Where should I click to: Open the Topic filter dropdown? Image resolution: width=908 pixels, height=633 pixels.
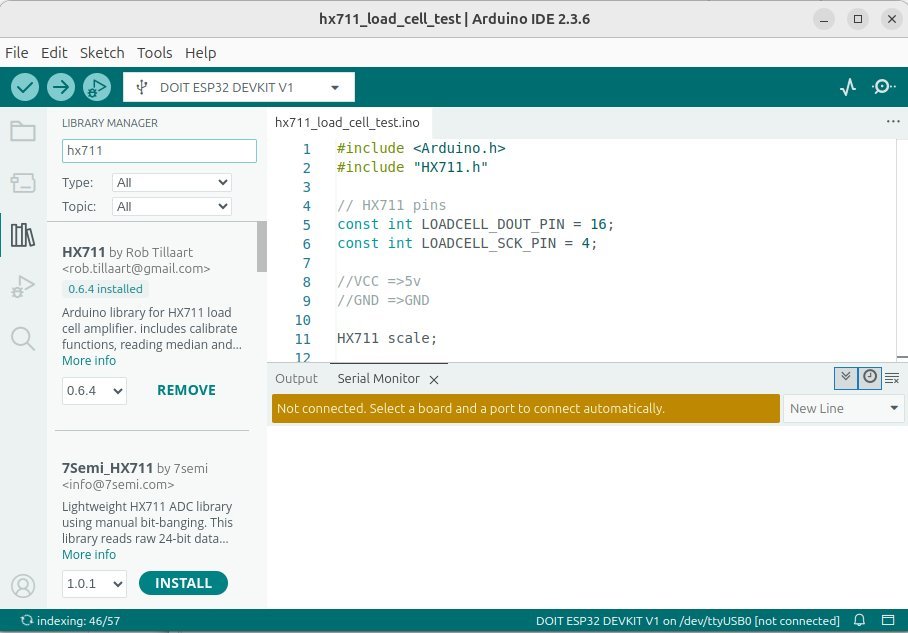[x=172, y=207]
